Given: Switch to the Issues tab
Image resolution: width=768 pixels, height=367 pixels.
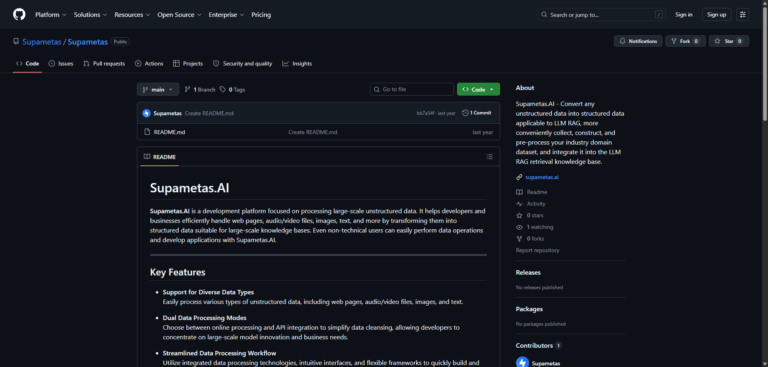Looking at the screenshot, I should pos(61,64).
